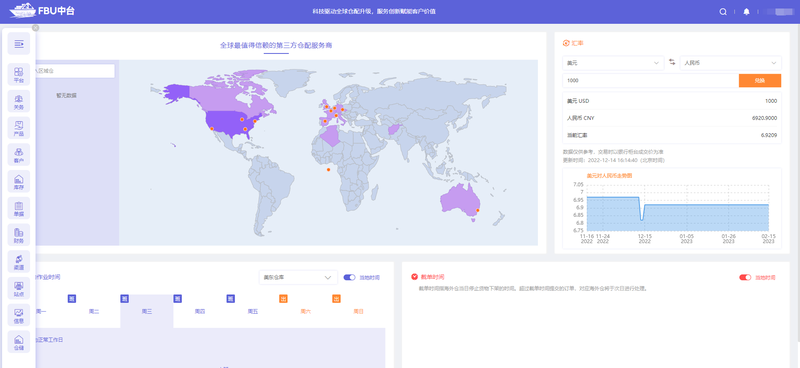The image size is (800, 368).
Task: Click the red 截单时间 icon
Action: pos(414,277)
